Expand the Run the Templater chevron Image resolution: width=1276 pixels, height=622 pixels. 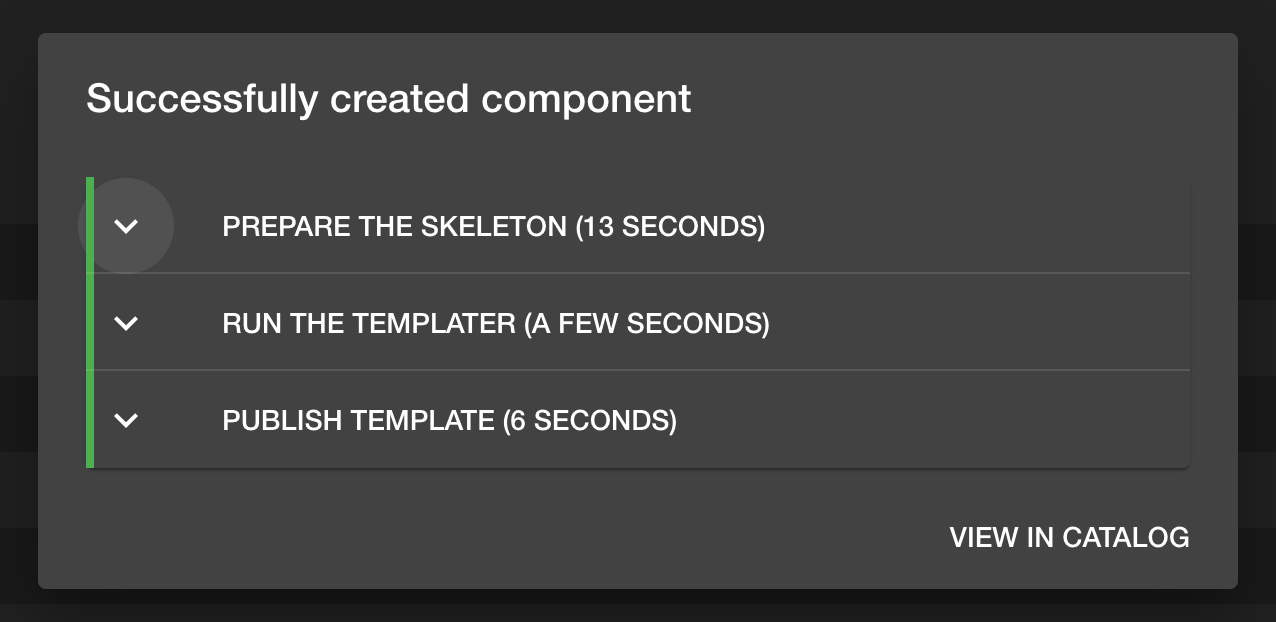(x=126, y=323)
